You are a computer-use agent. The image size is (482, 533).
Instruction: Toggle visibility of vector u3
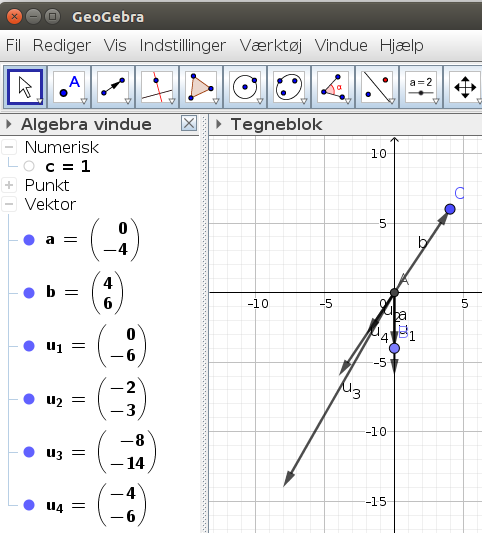29,452
